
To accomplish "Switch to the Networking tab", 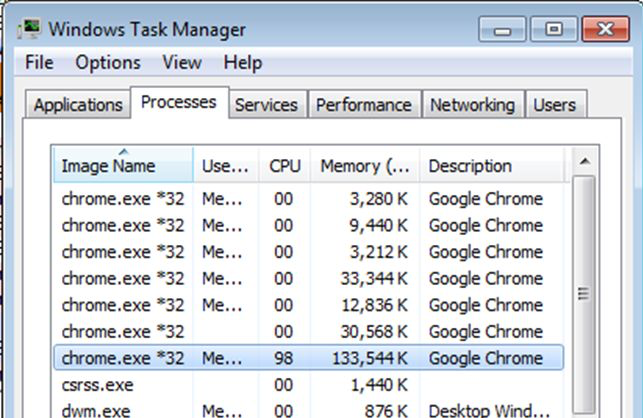I will (472, 105).
